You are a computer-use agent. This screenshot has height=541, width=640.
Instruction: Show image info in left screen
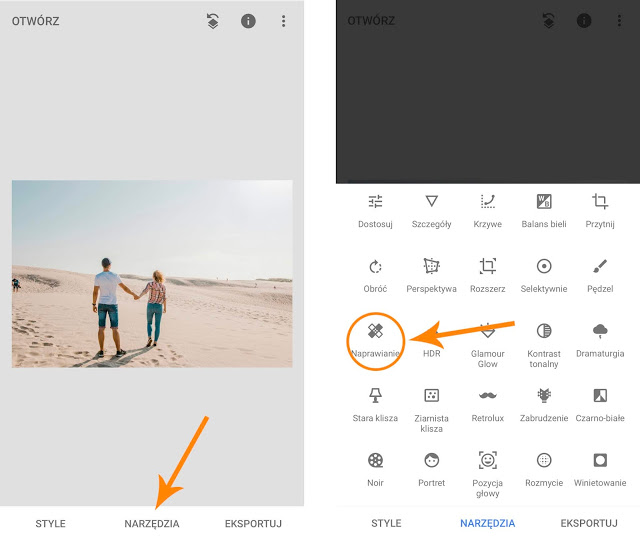pyautogui.click(x=248, y=21)
